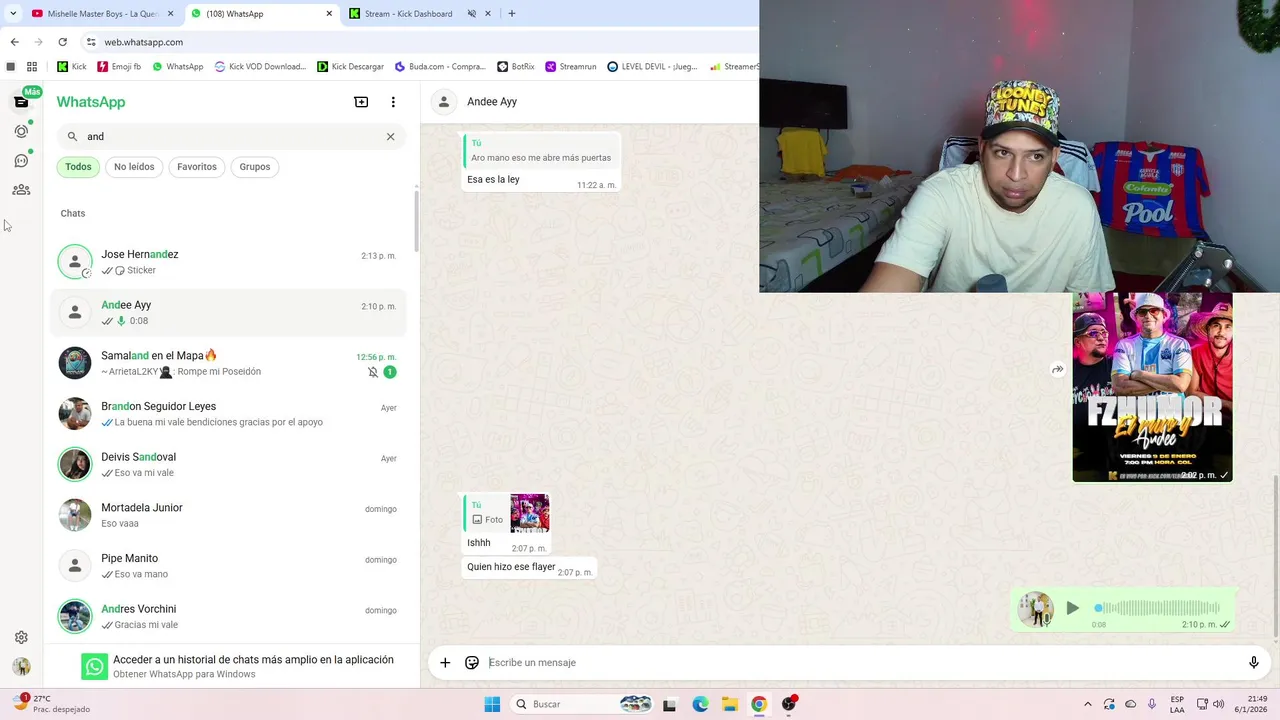Open Deivis Sandoval chat
Viewport: 1280px width, 720px height.
(x=228, y=465)
